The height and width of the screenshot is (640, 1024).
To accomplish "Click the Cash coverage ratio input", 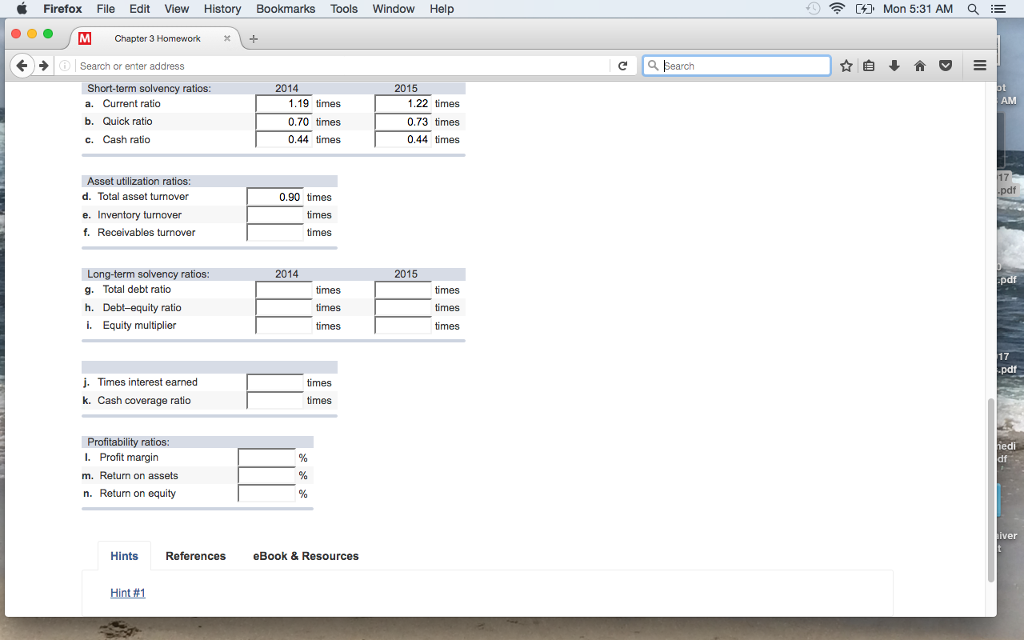I will (275, 400).
